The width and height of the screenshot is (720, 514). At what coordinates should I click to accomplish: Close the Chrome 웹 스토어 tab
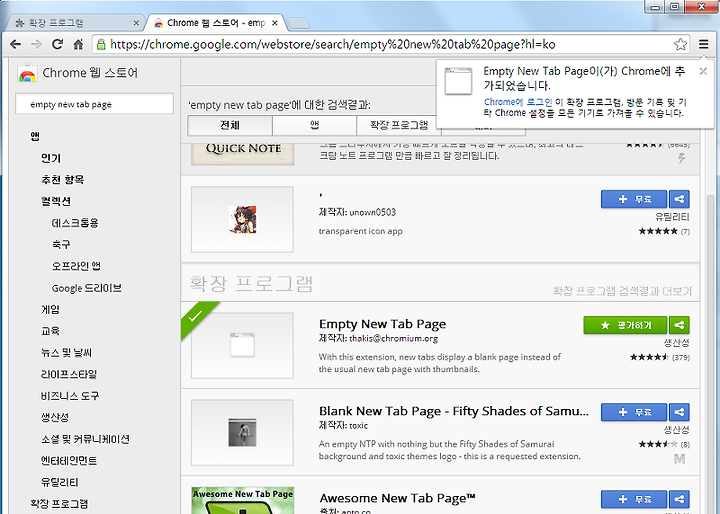(x=275, y=23)
